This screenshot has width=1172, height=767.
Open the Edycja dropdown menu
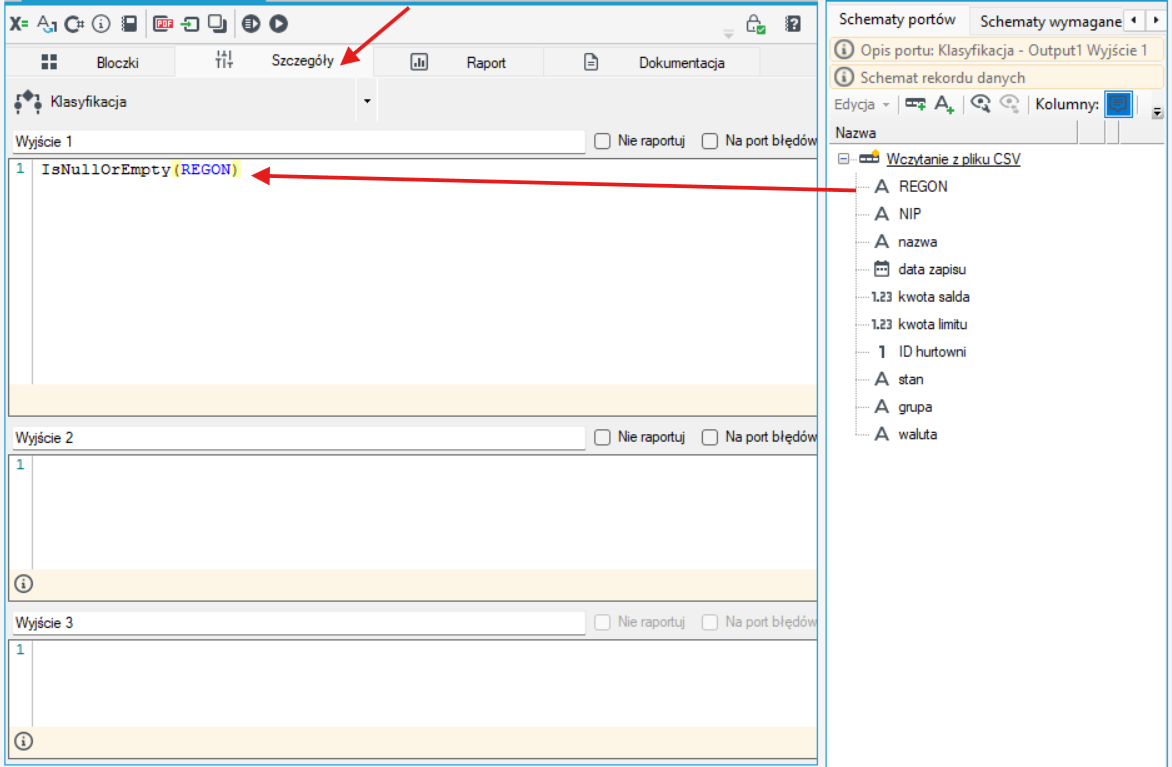(862, 104)
